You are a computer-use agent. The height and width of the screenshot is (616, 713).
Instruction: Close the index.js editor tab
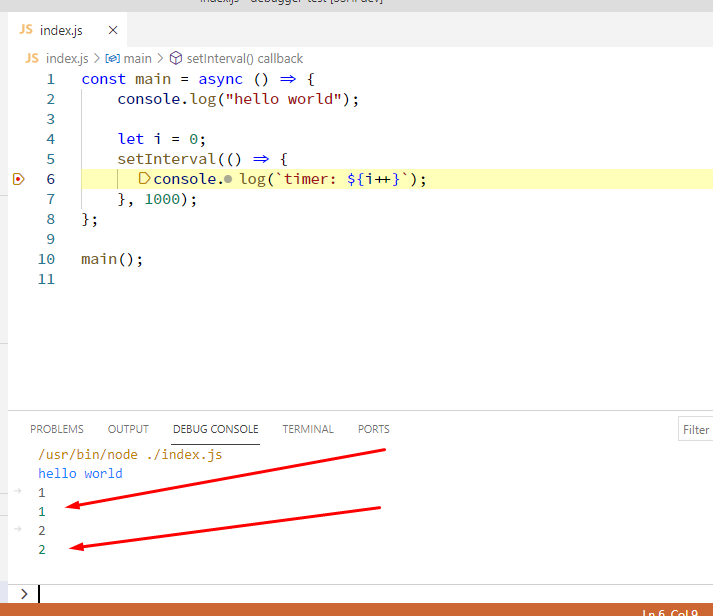(113, 30)
